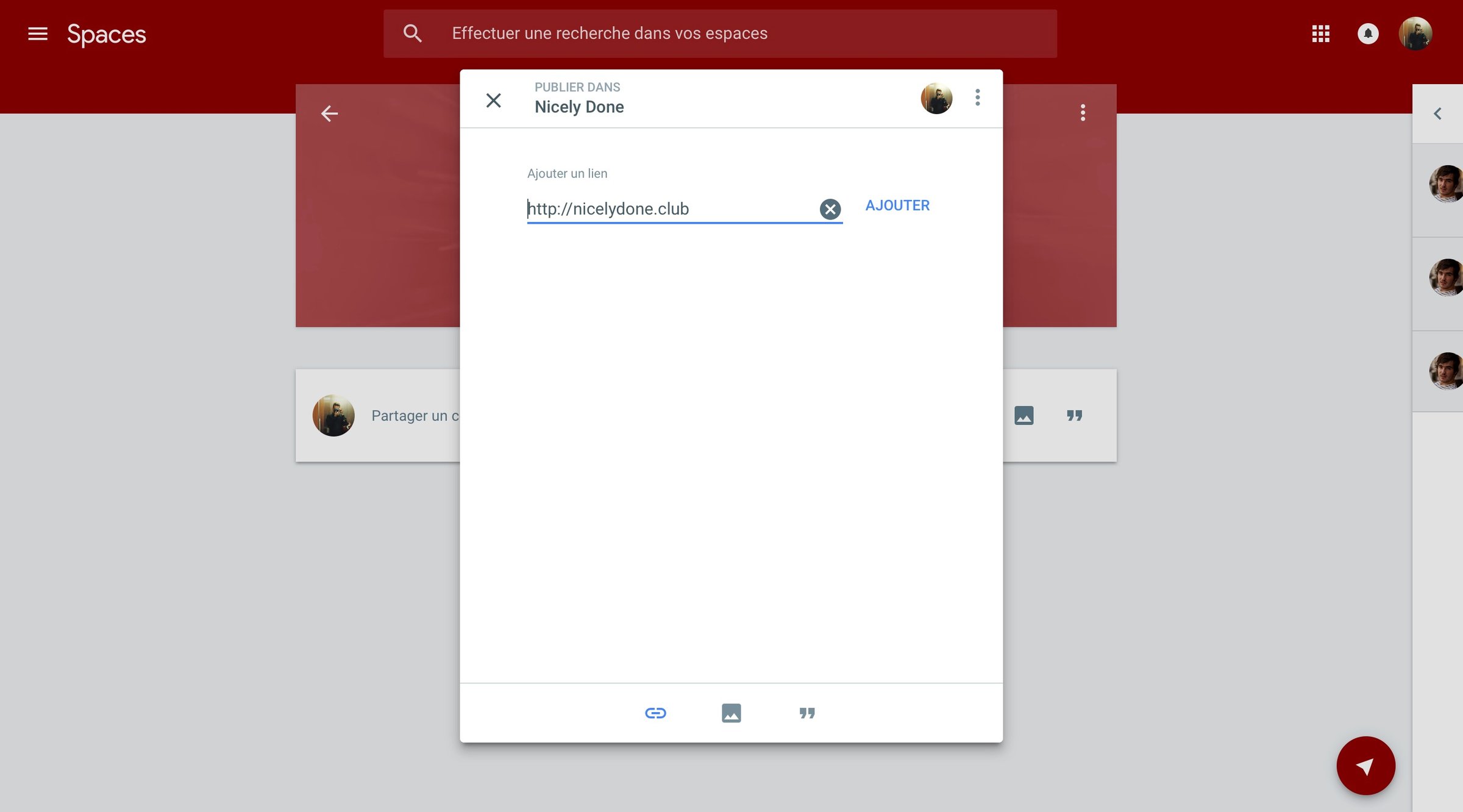Viewport: 1463px width, 812px height.
Task: Click the AJOUTER button
Action: coord(897,205)
